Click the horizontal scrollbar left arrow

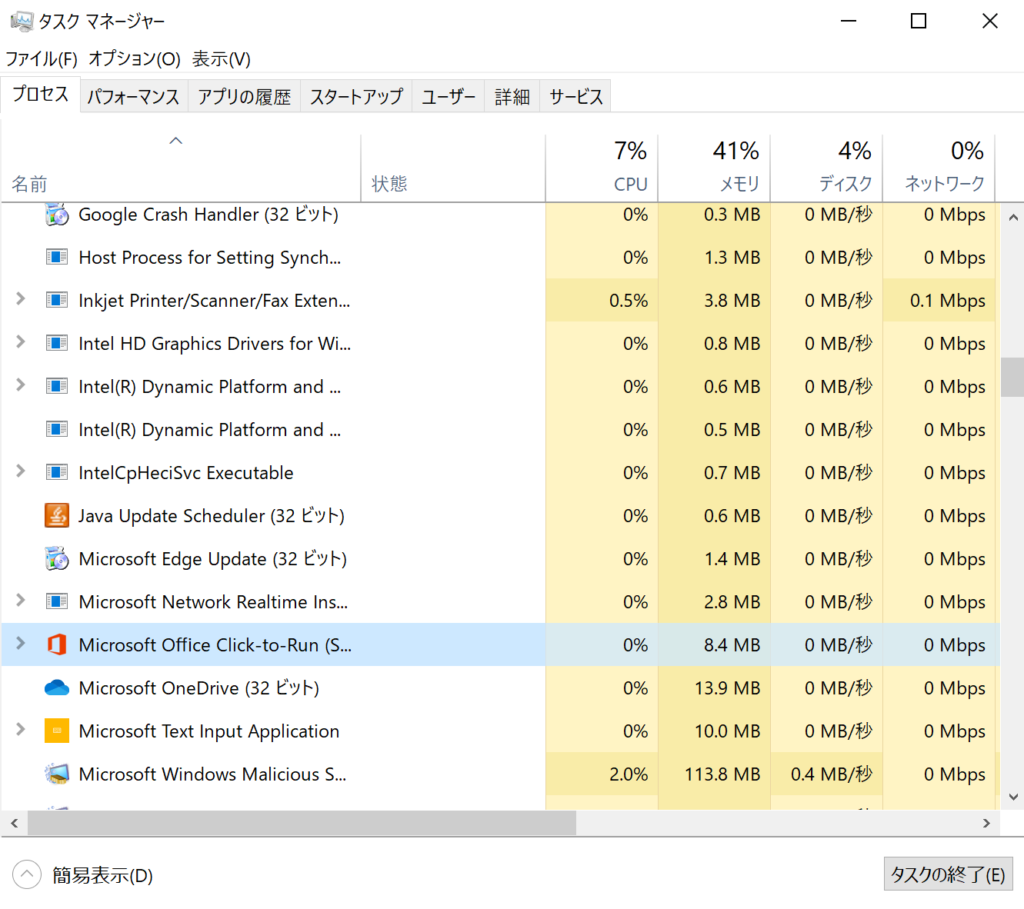(14, 823)
